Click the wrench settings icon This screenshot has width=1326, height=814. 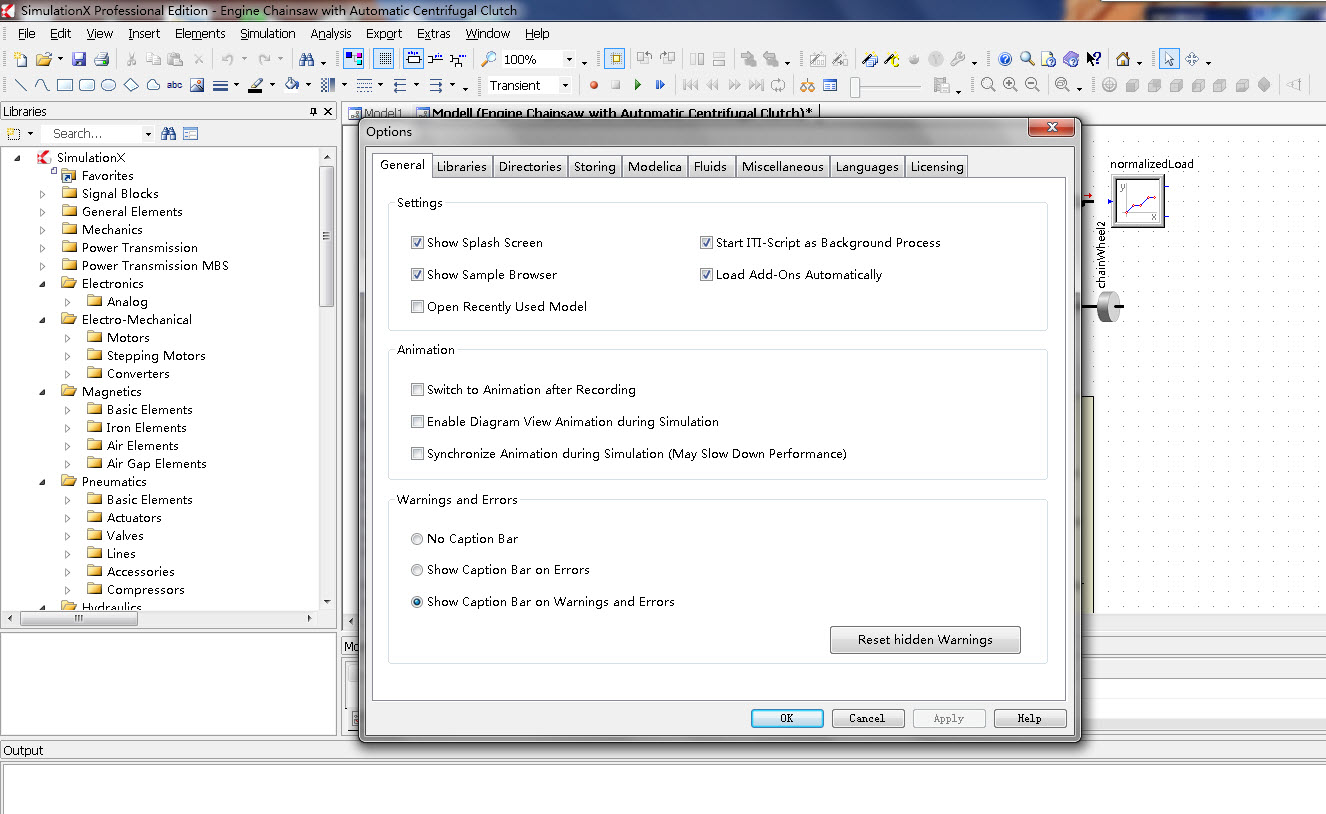pos(958,59)
